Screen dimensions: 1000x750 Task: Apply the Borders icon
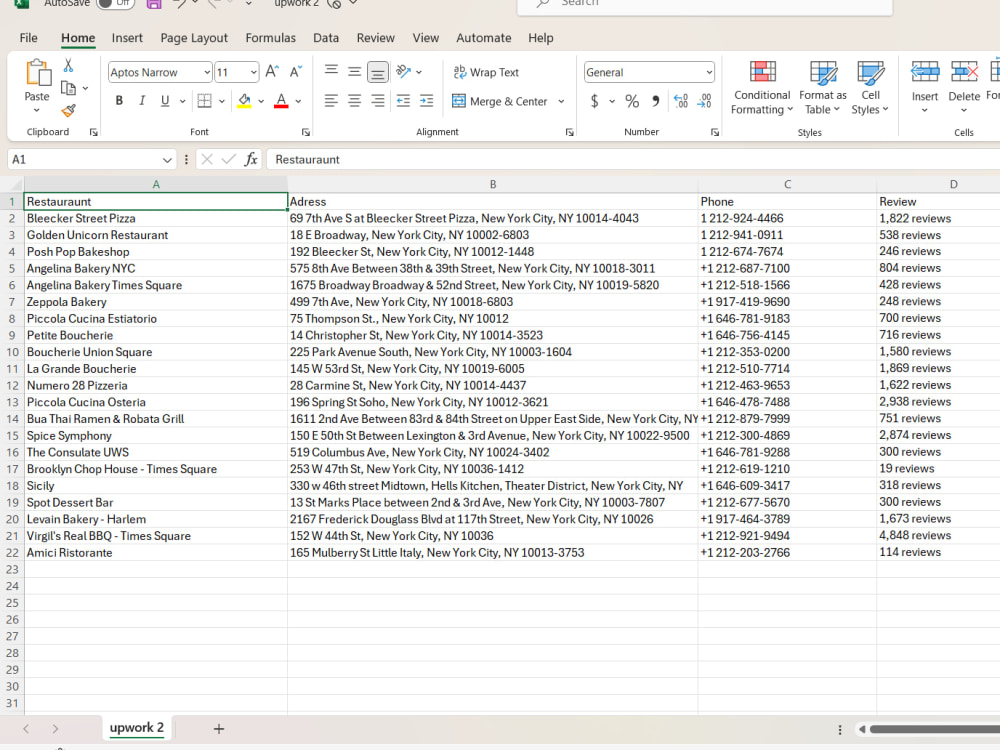[x=204, y=101]
